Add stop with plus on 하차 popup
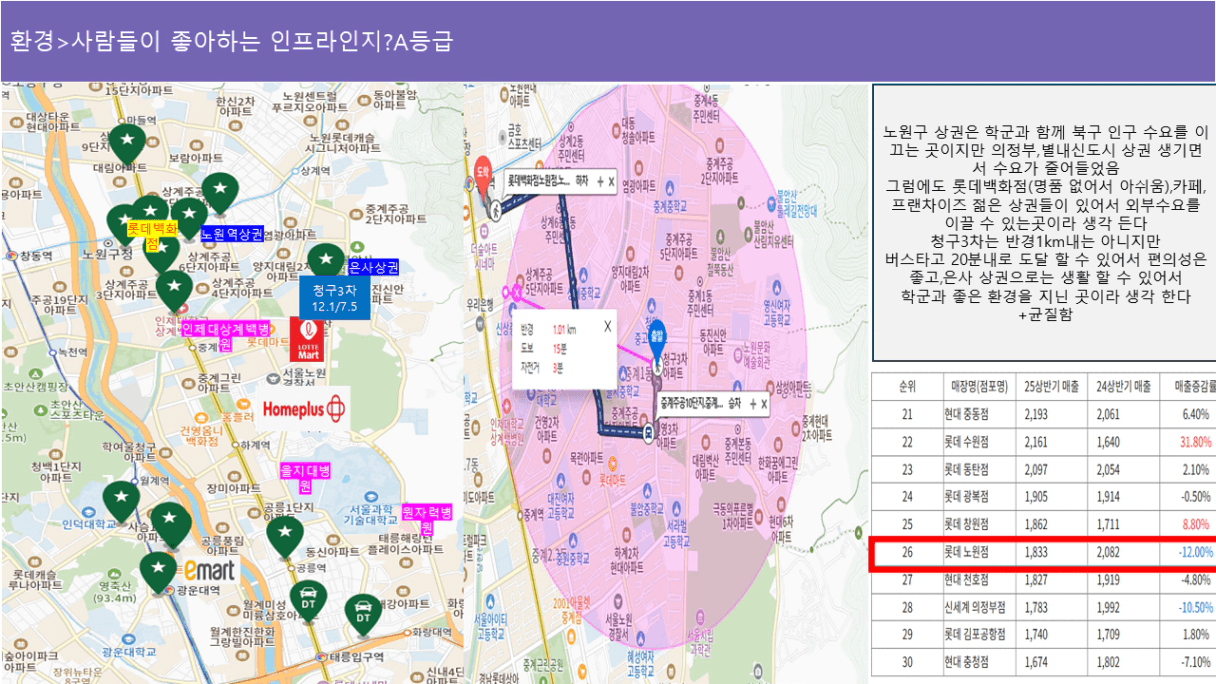This screenshot has height=684, width=1216. pos(600,182)
